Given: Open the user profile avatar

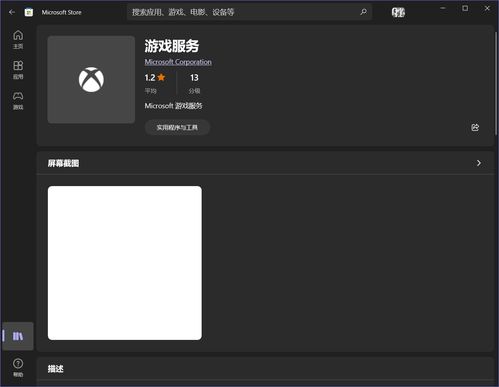Looking at the screenshot, I should tap(398, 13).
